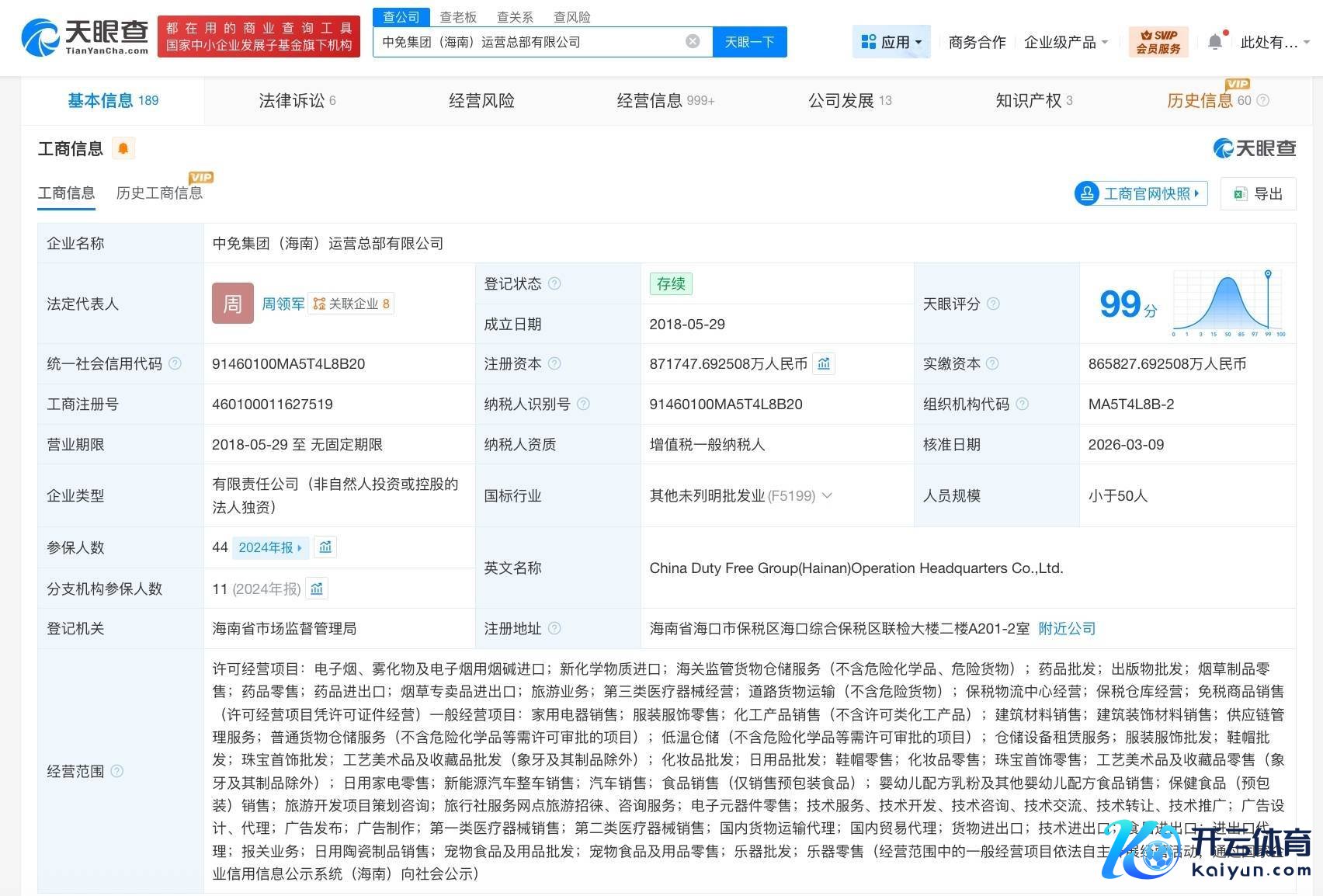Open the notification bell in header
1323x896 pixels.
pyautogui.click(x=1215, y=42)
